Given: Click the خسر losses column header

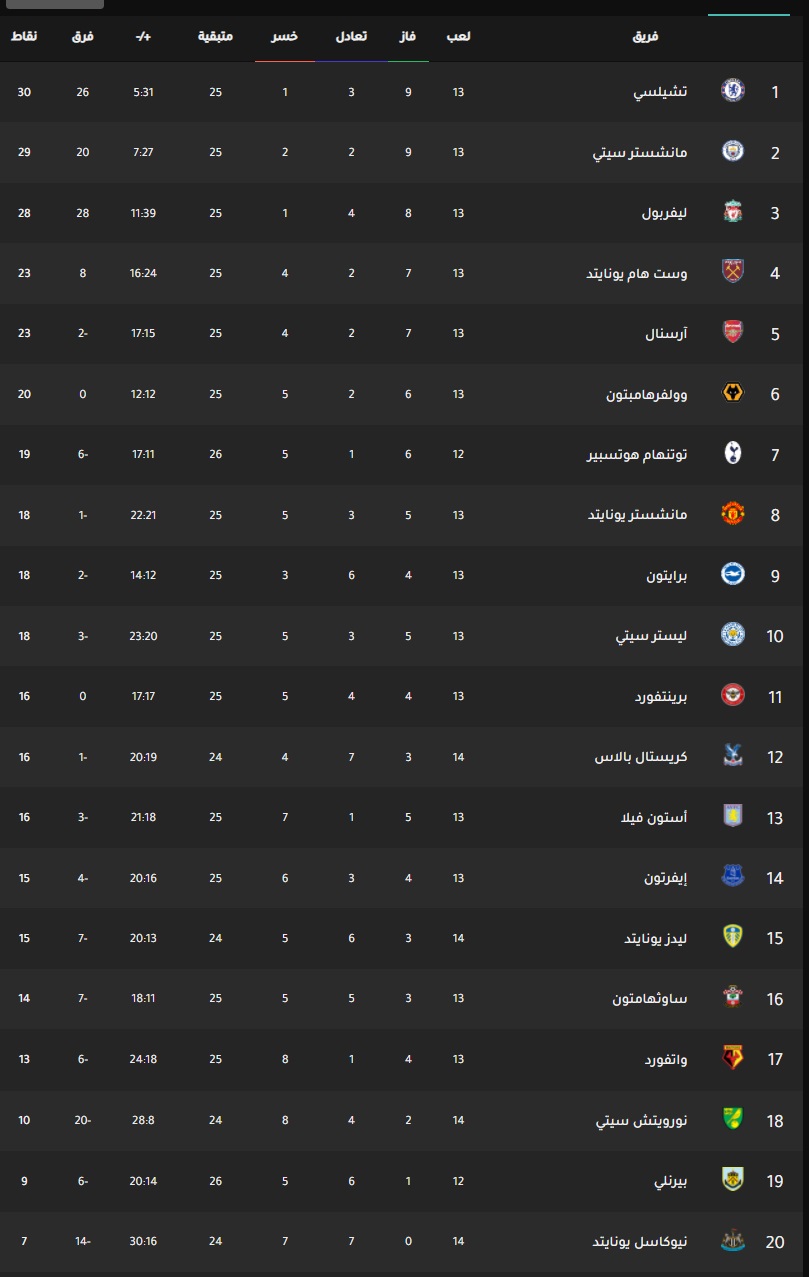Looking at the screenshot, I should click(x=285, y=36).
